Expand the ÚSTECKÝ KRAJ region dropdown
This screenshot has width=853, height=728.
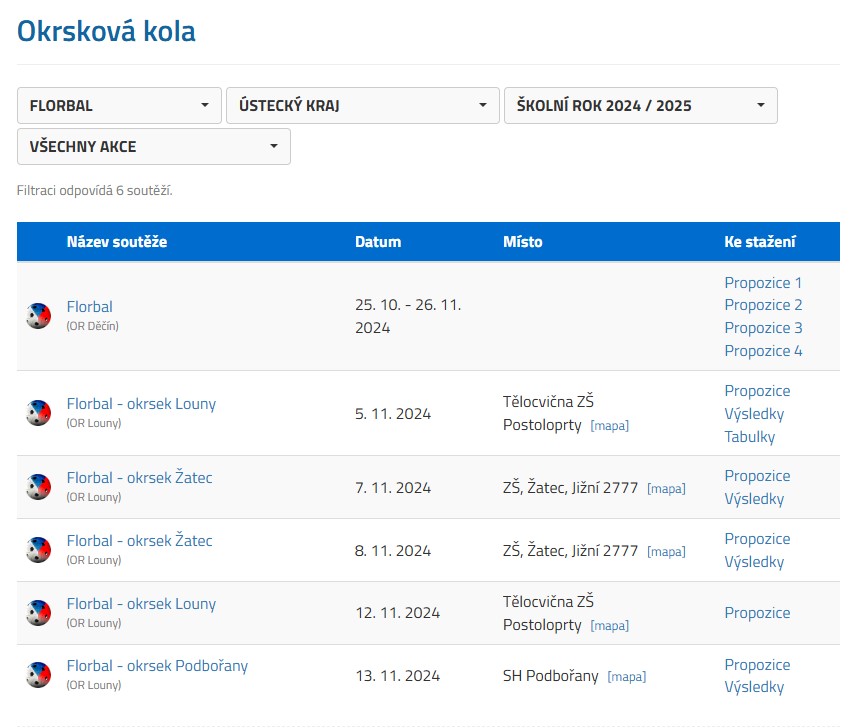(x=362, y=105)
